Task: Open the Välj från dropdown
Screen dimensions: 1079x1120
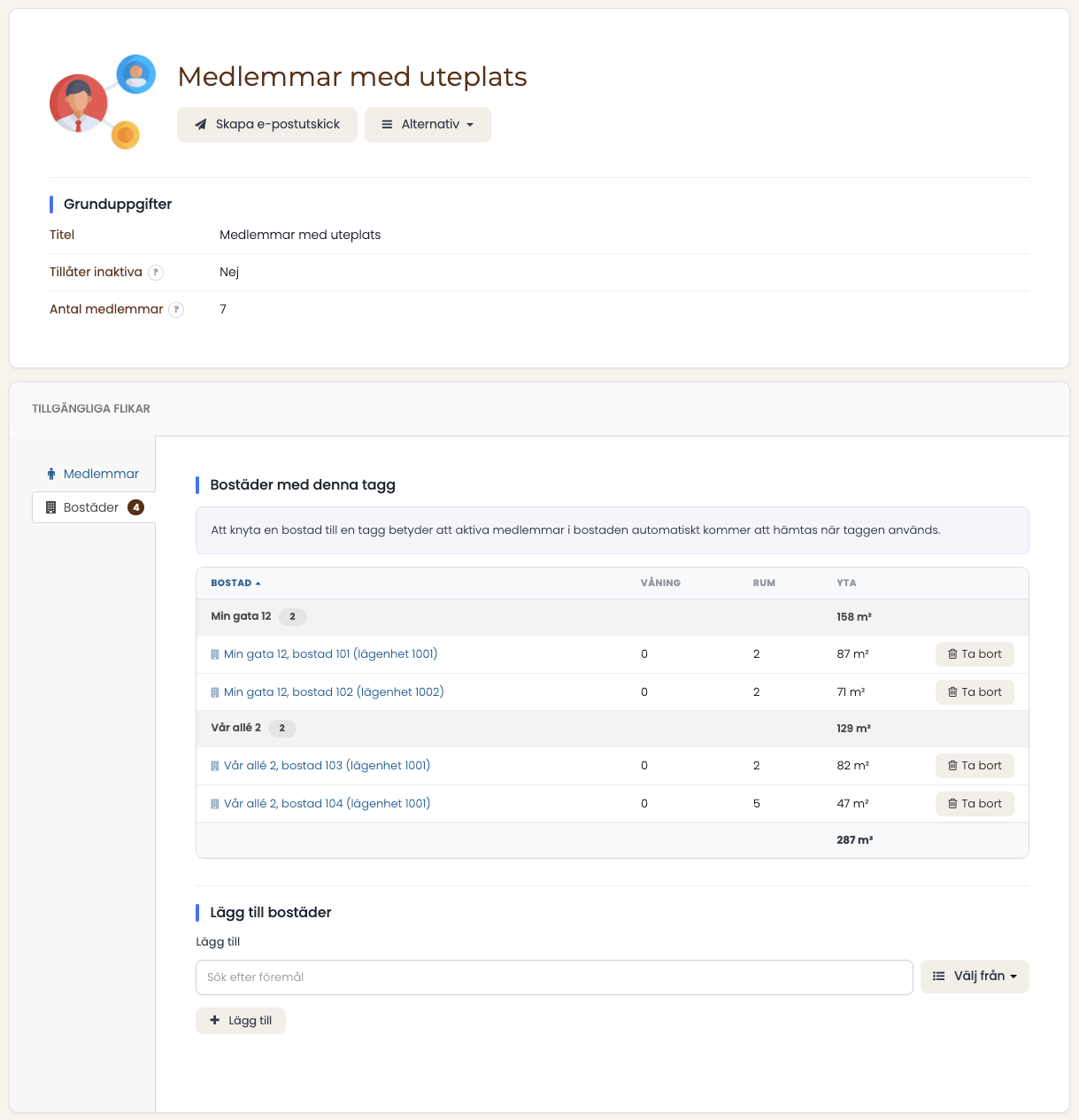Action: click(975, 977)
